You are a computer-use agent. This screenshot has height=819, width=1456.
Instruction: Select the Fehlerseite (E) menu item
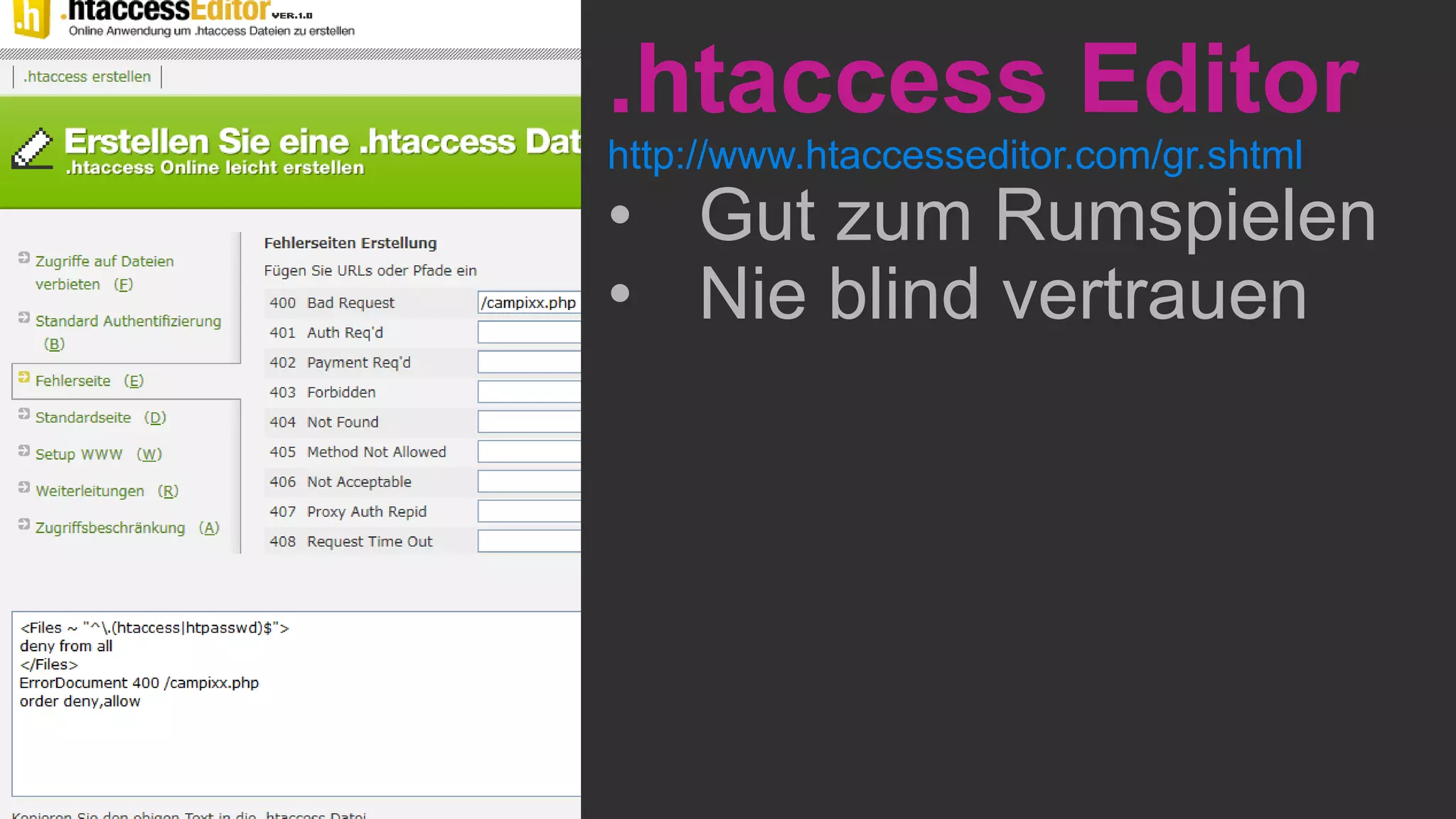90,381
